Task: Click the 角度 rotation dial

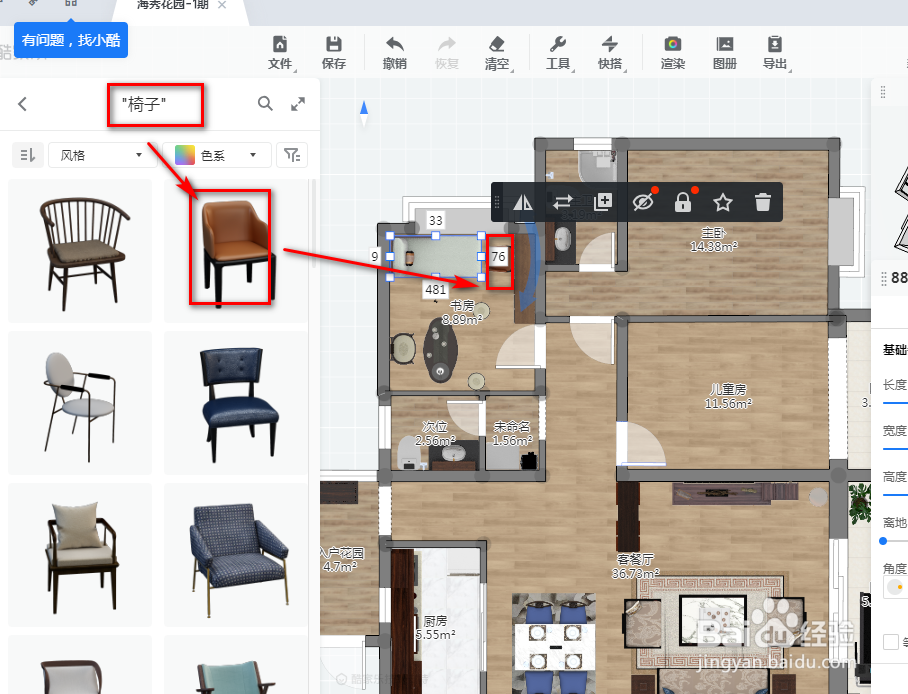Action: (895, 587)
